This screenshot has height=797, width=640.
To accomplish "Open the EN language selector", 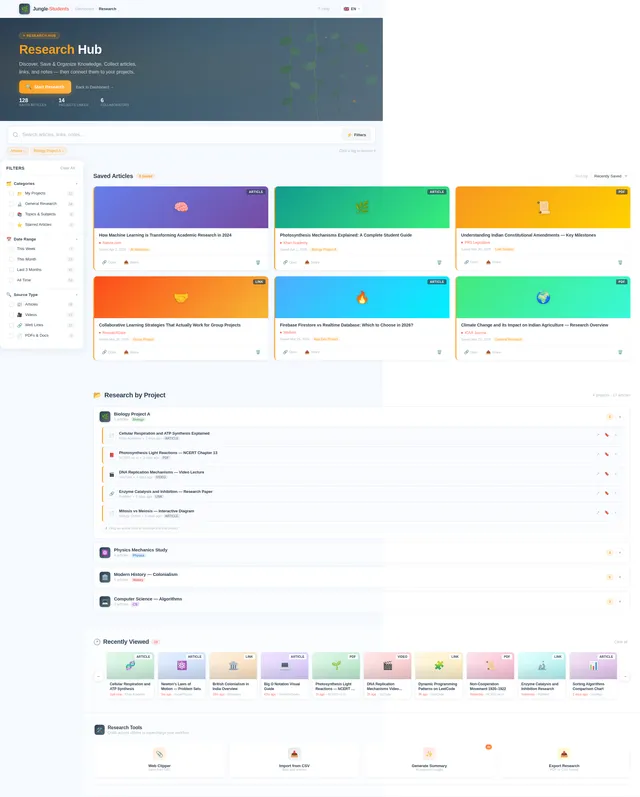I will (352, 9).
